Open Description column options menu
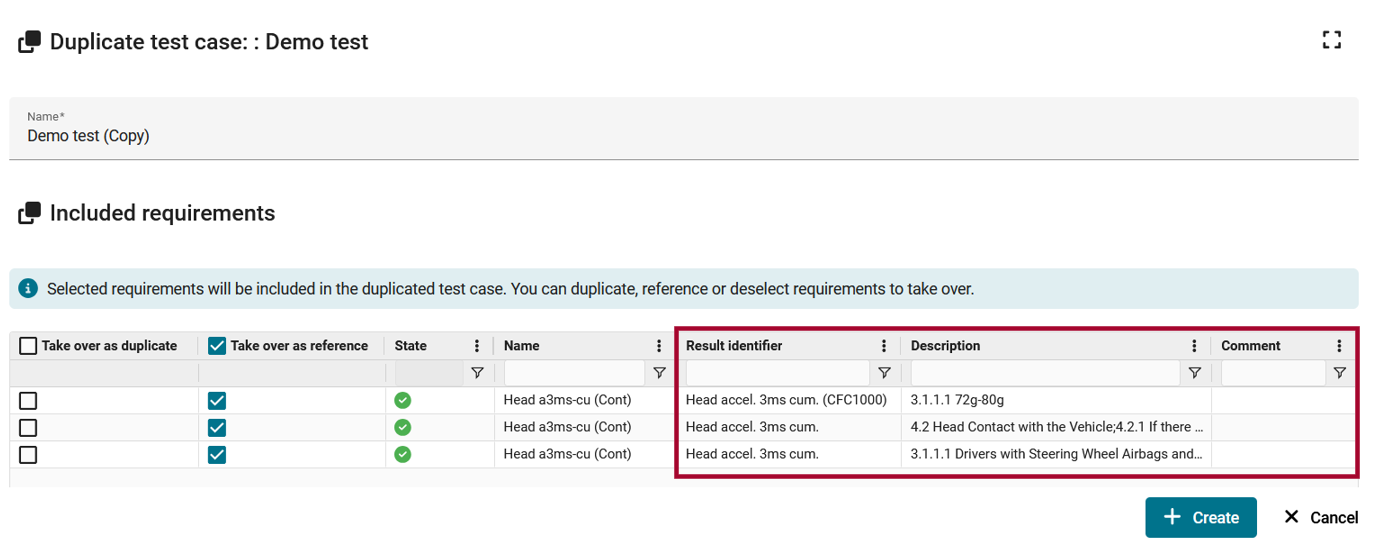This screenshot has width=1376, height=548. point(1194,346)
